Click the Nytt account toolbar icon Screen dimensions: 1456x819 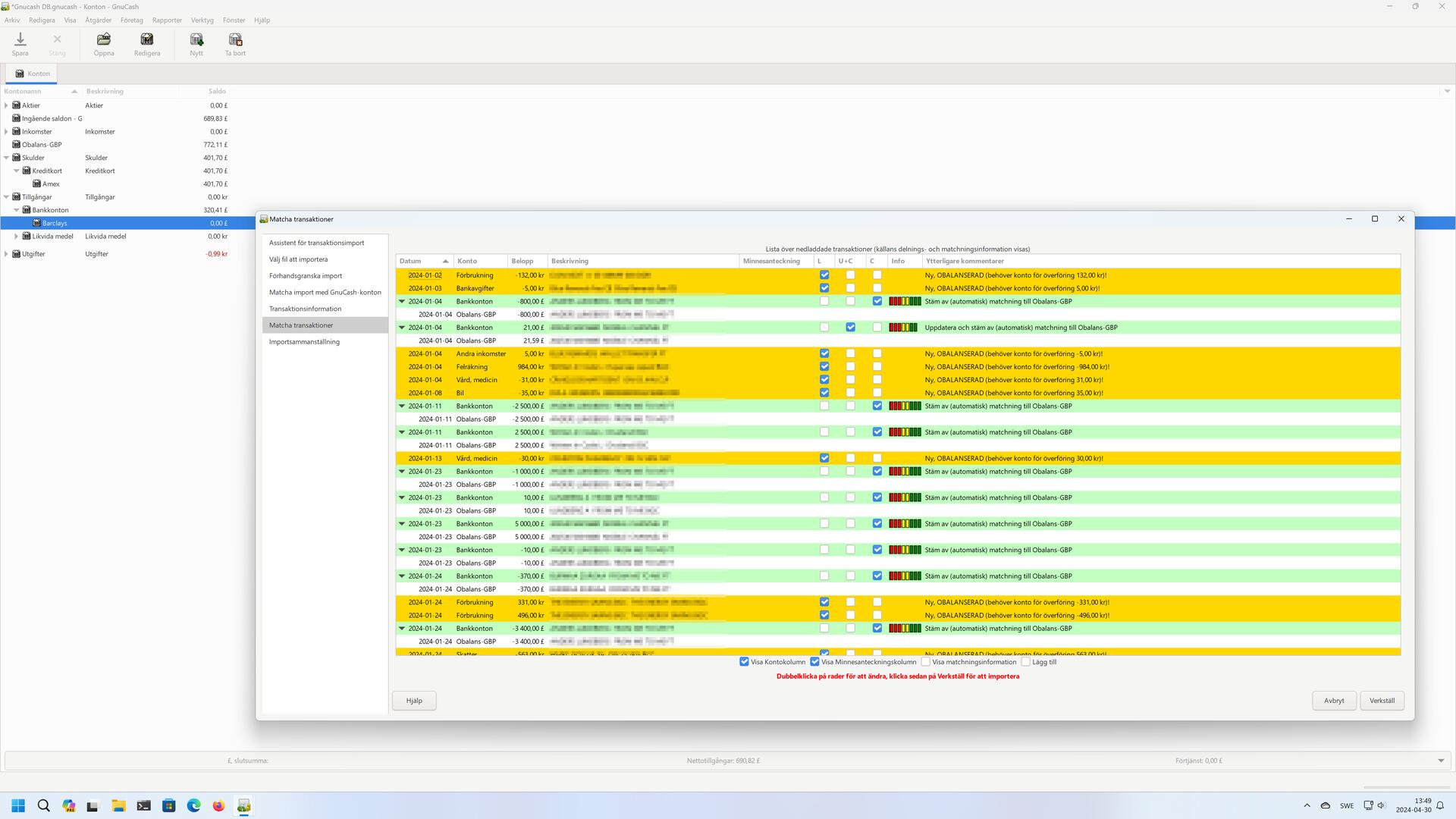[196, 39]
